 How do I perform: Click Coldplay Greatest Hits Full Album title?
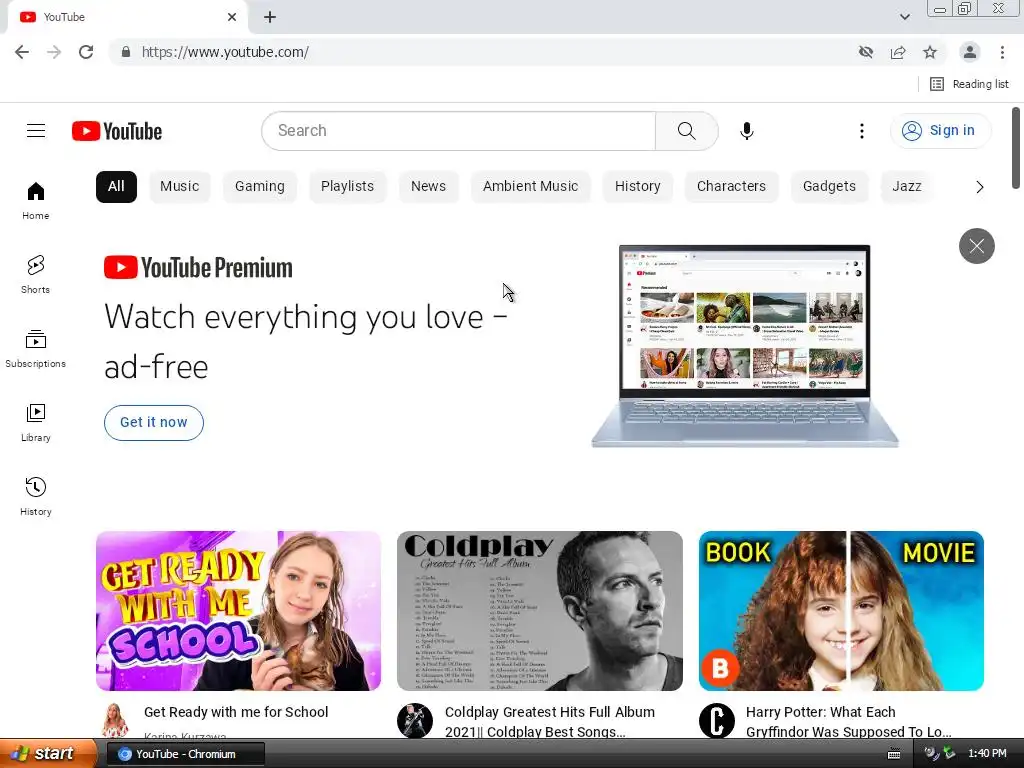point(549,722)
